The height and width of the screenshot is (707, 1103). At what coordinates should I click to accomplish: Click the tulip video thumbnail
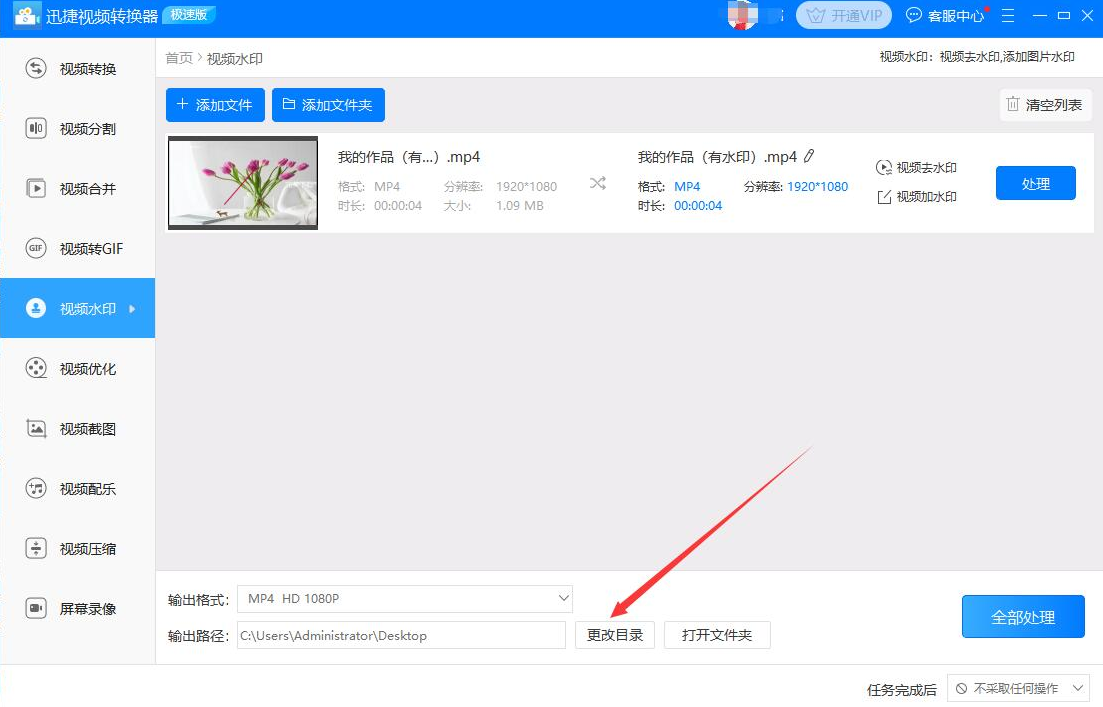pos(243,183)
